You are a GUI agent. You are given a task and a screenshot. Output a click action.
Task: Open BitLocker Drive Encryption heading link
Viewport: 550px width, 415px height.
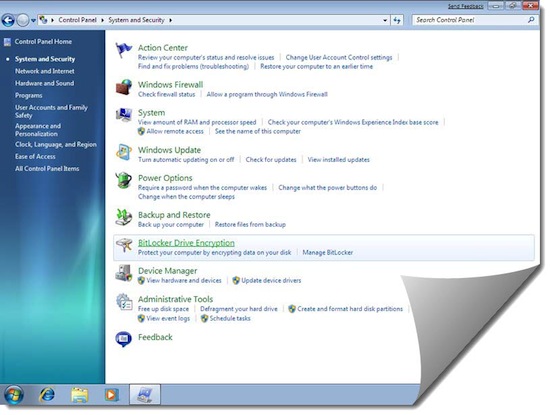(x=186, y=243)
